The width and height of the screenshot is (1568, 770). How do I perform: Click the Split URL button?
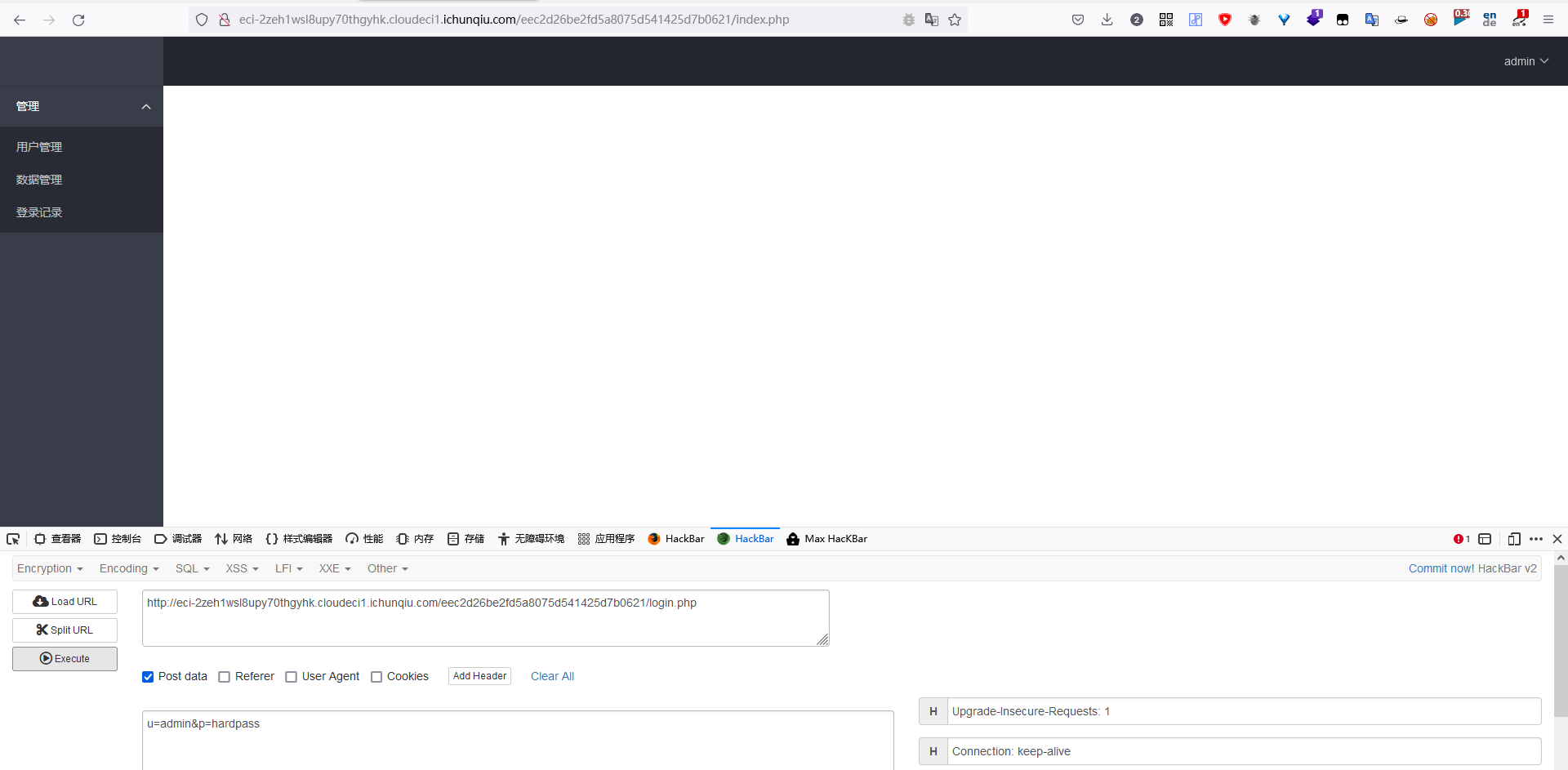point(65,630)
